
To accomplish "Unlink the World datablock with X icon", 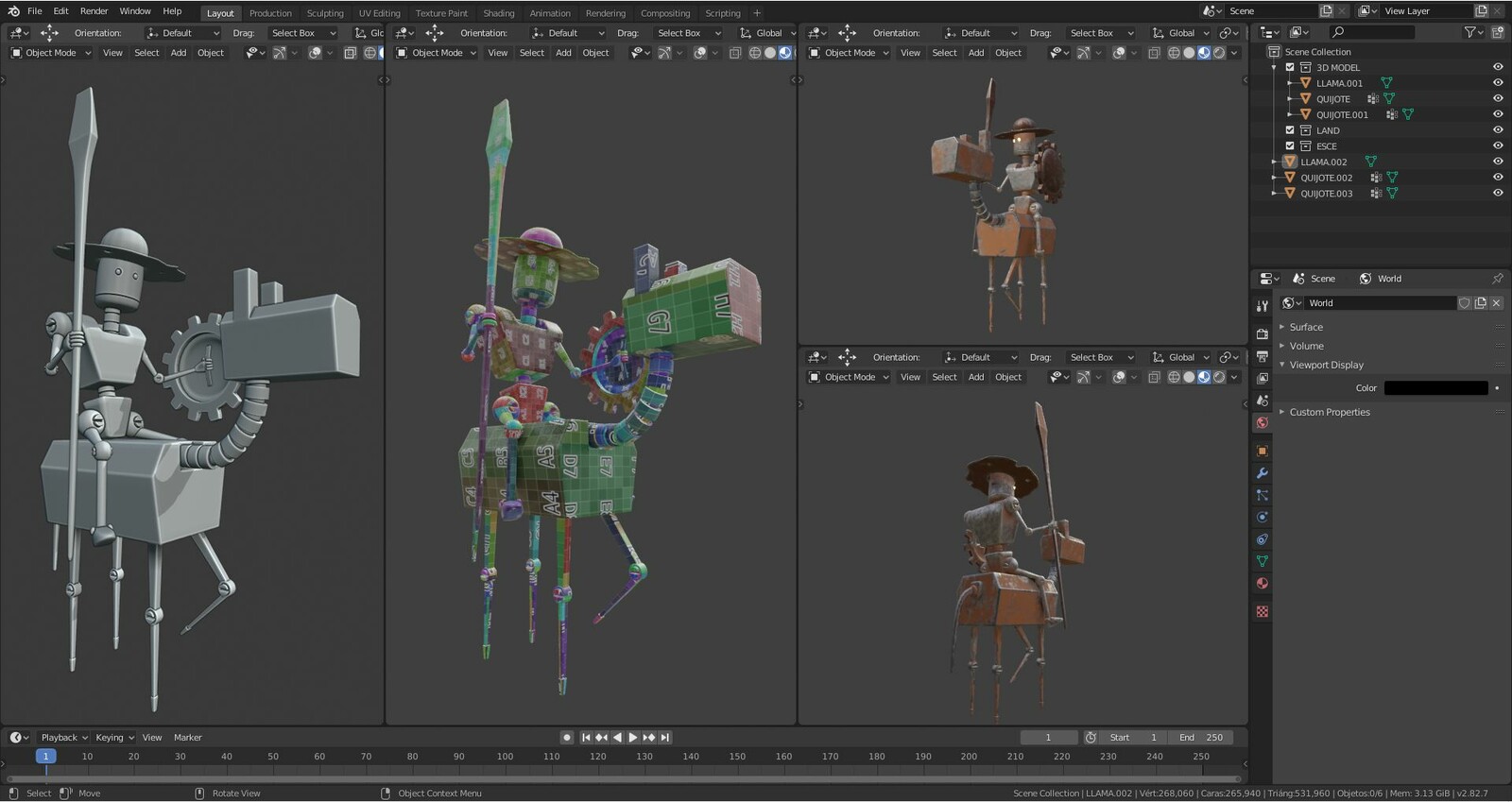I will (1496, 303).
